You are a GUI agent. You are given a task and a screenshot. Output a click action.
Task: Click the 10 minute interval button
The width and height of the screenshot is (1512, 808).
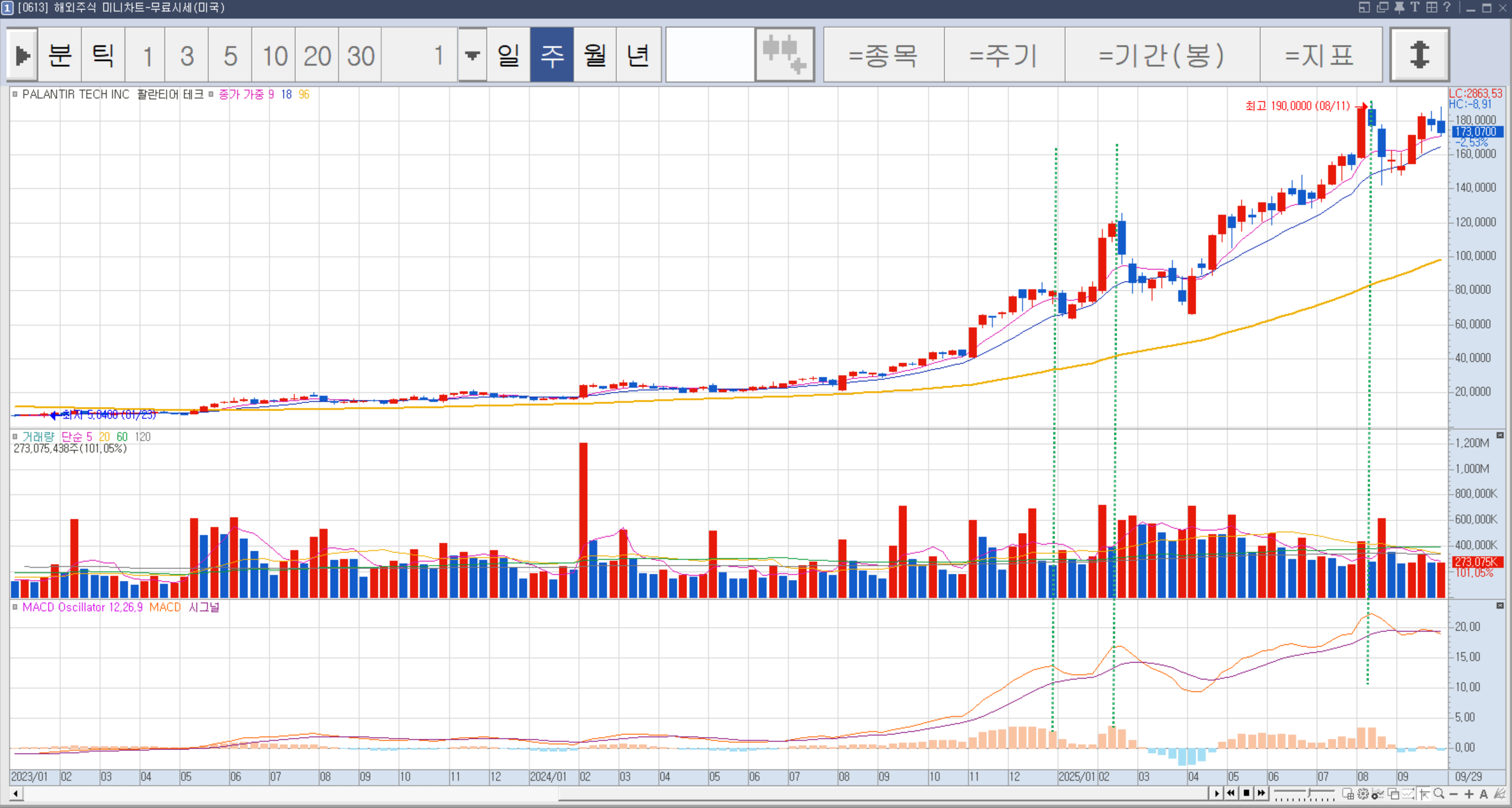coord(274,54)
